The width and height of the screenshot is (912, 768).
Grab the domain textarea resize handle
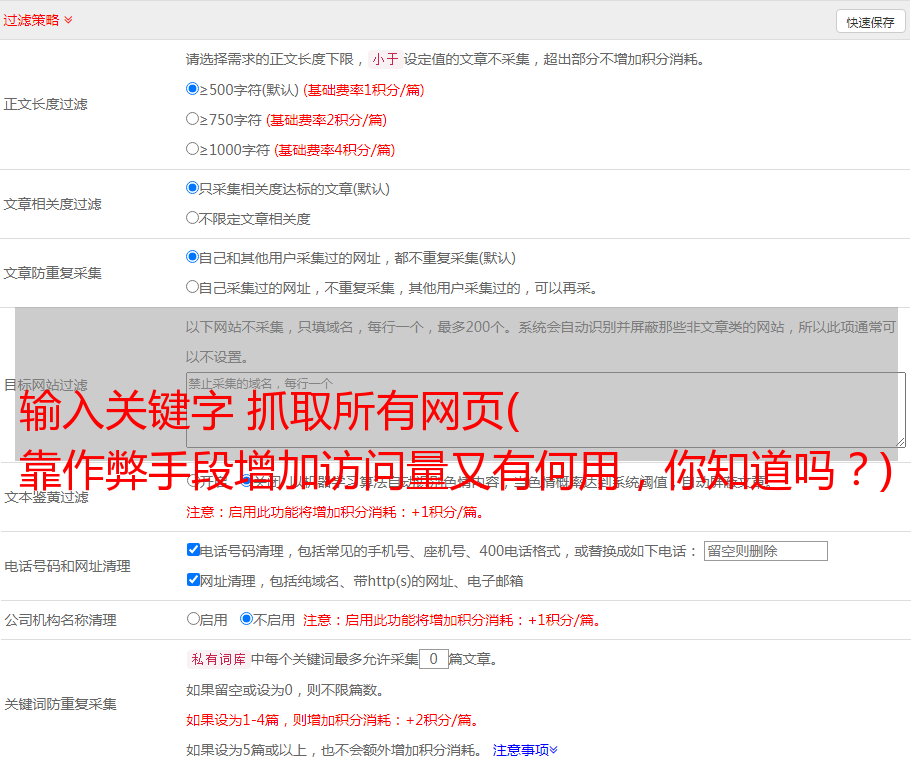[x=900, y=441]
